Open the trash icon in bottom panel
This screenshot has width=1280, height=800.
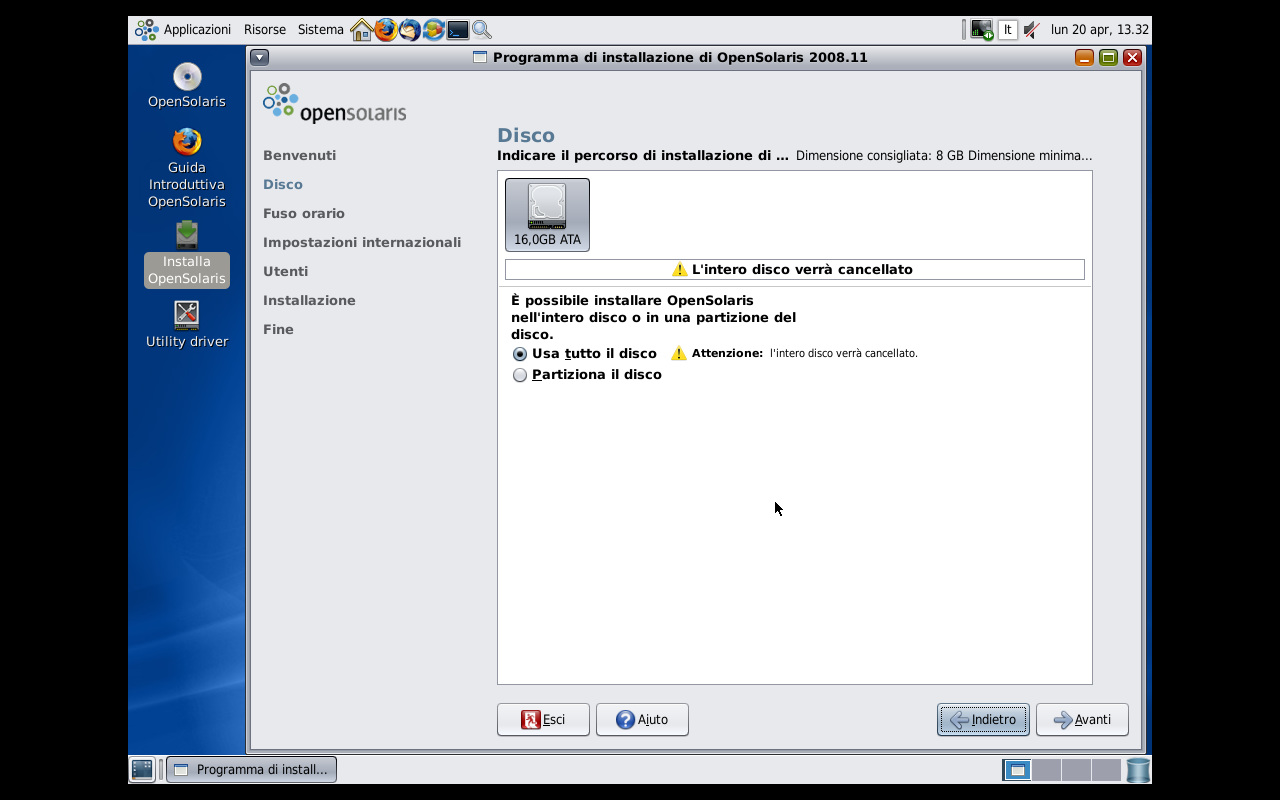1138,770
